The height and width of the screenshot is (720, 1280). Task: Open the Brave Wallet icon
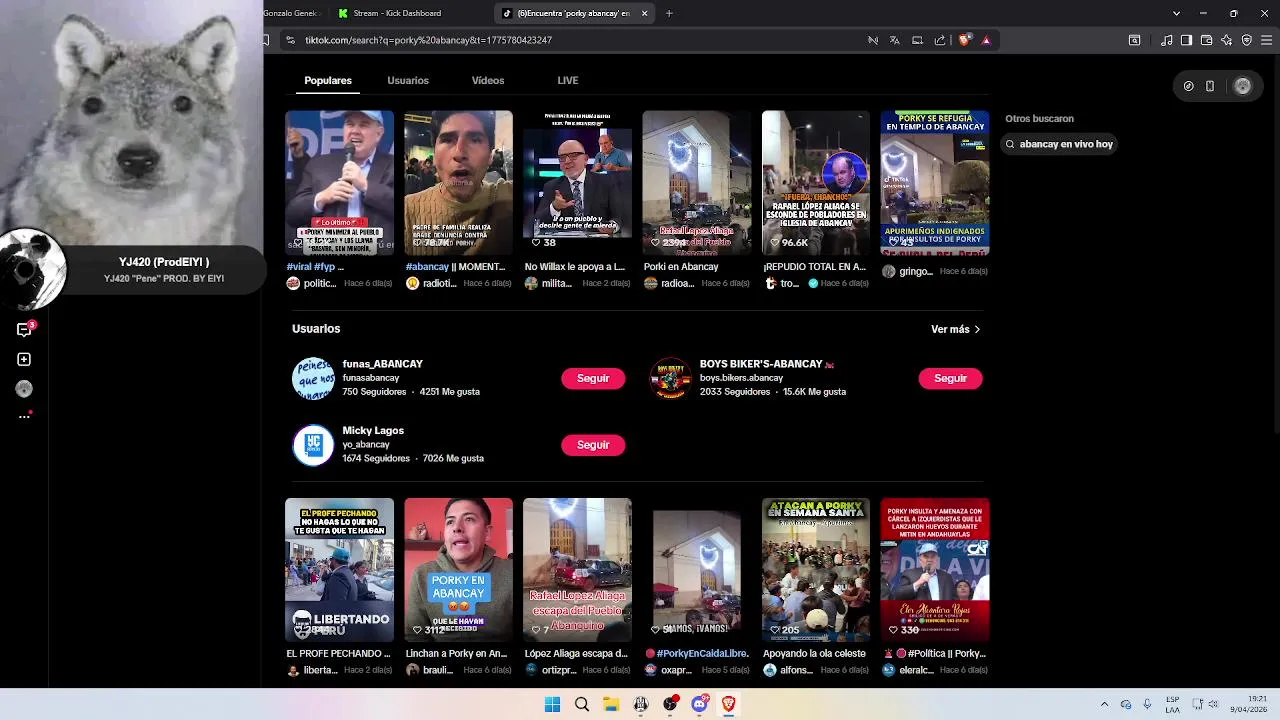(1207, 40)
